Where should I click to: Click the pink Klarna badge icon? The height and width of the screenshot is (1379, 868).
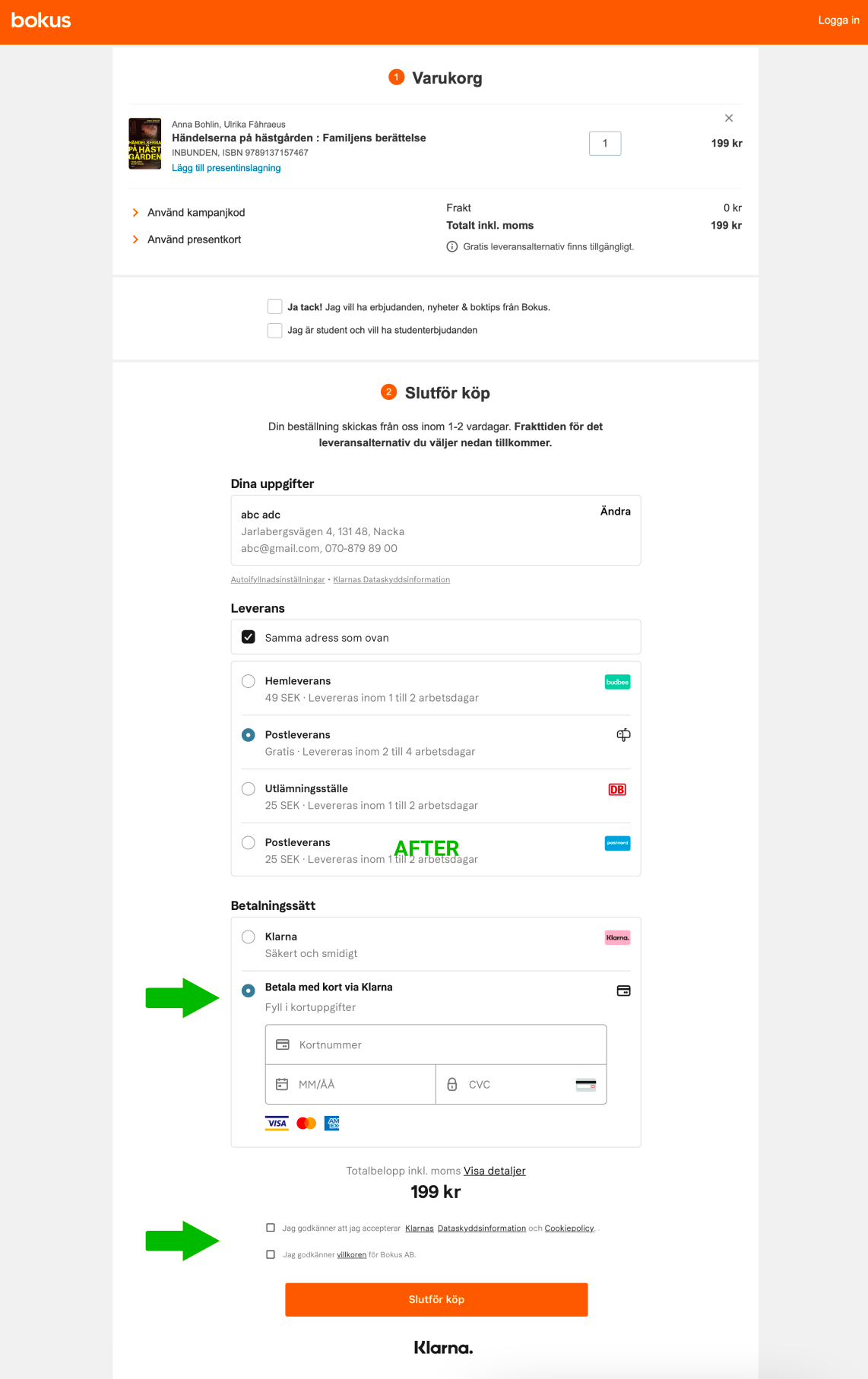pos(617,937)
